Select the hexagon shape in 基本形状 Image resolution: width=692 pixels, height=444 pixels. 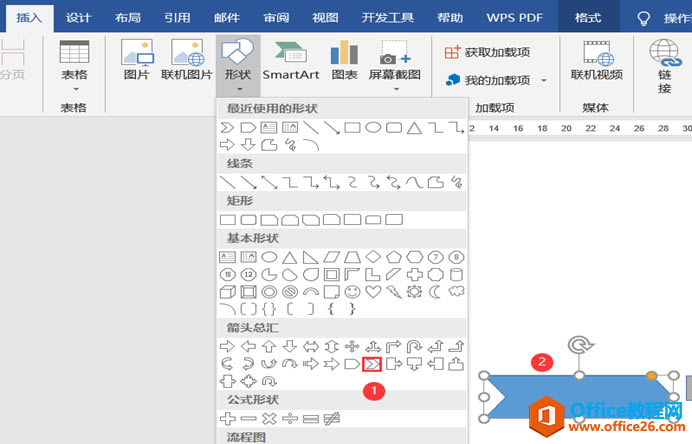click(x=414, y=257)
